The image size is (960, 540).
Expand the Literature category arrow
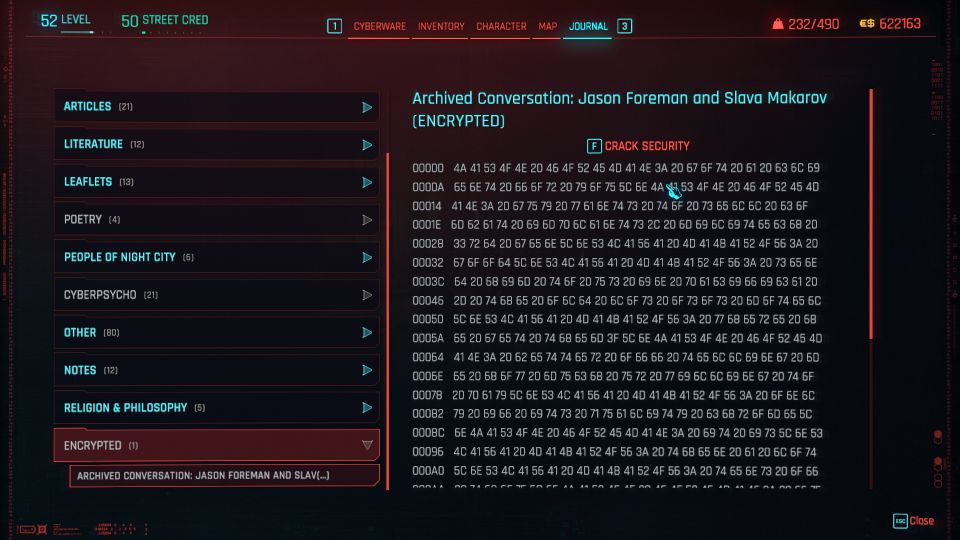coord(367,144)
